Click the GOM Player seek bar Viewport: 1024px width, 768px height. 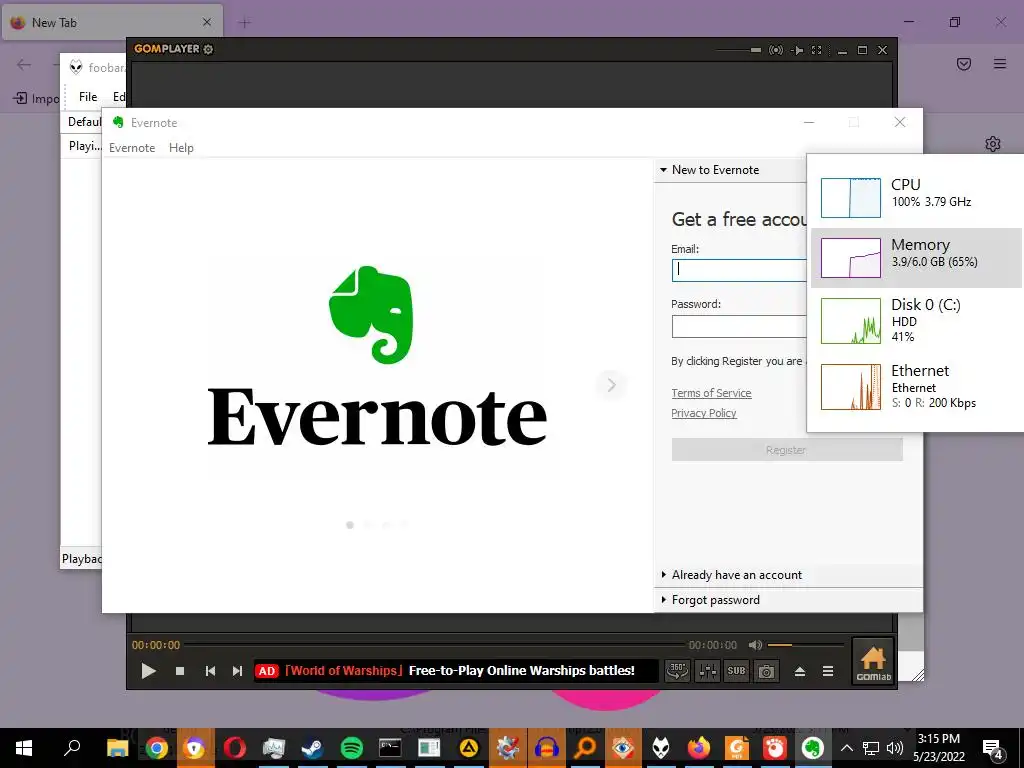click(x=434, y=645)
